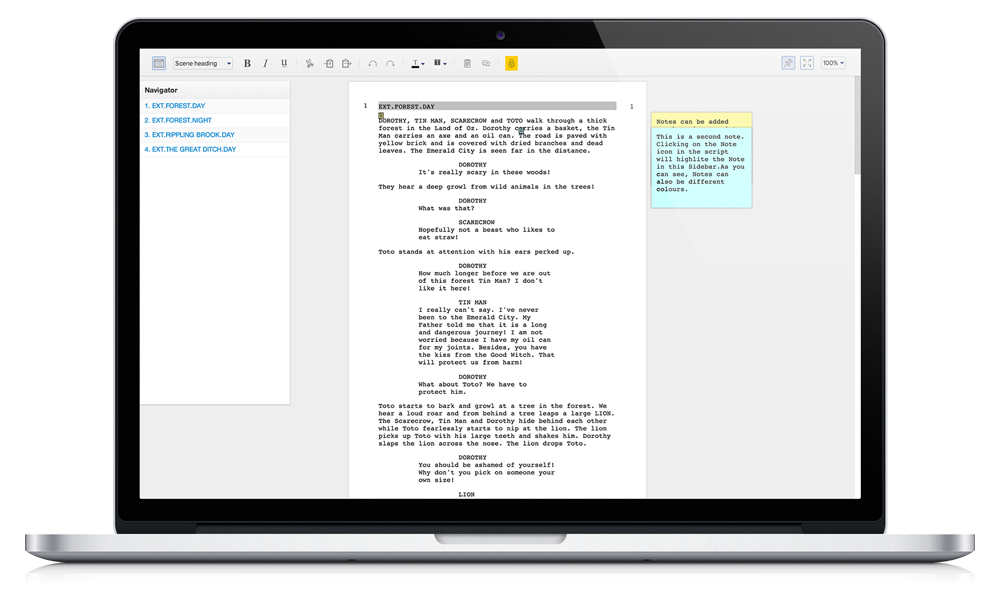The height and width of the screenshot is (600, 1000).
Task: Click the paste icon in toolbar
Action: click(347, 63)
